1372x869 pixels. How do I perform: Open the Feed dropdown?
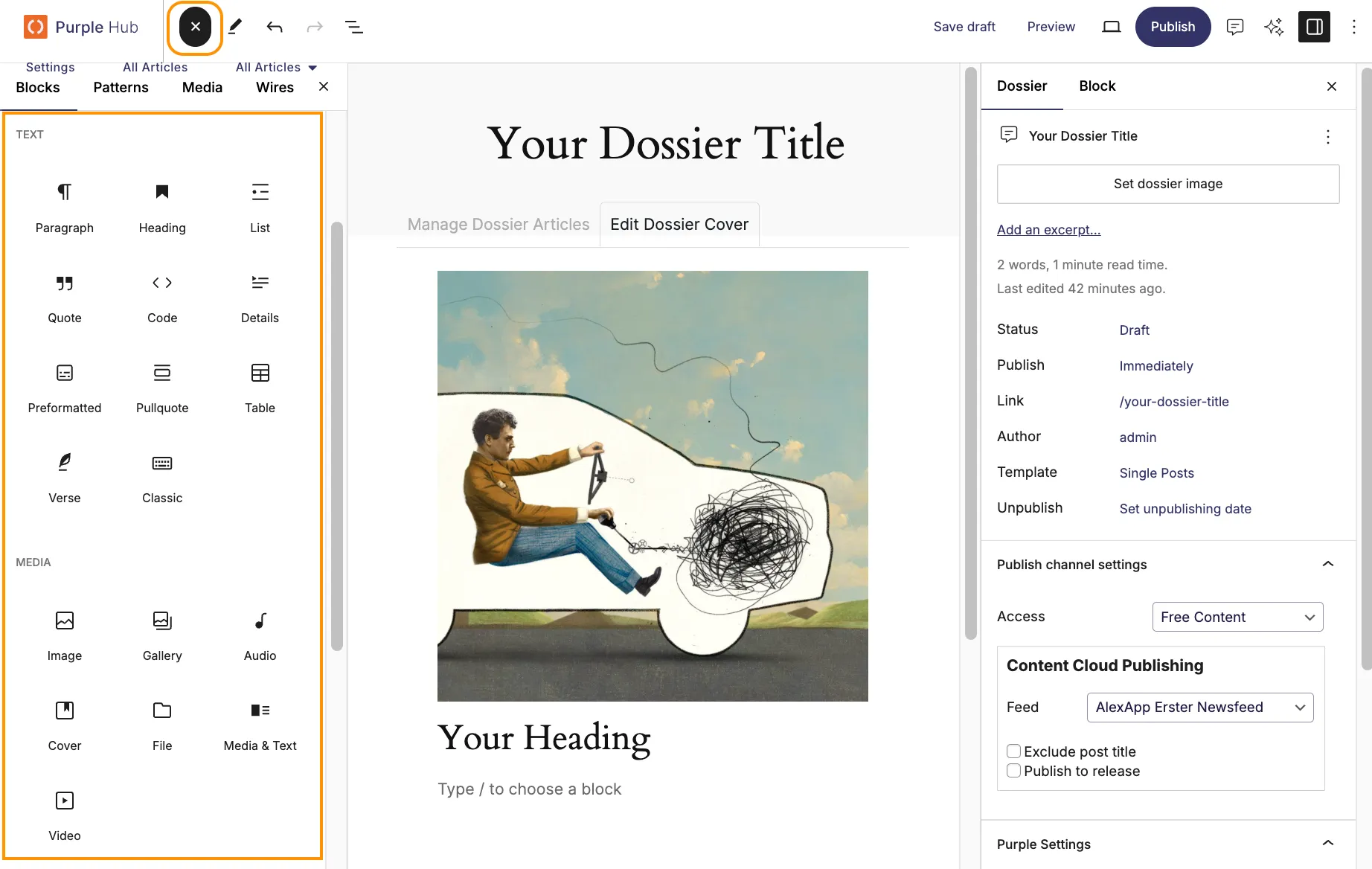tap(1200, 708)
